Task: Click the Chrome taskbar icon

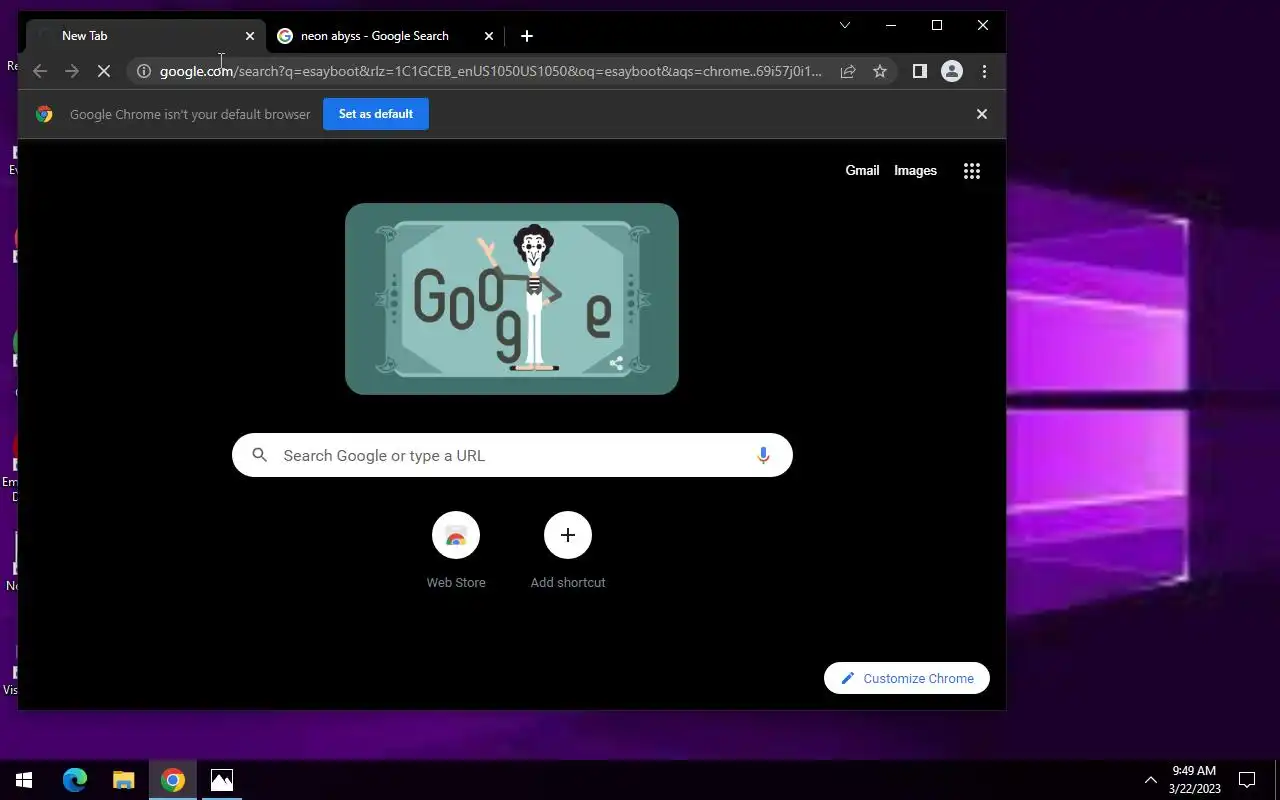Action: 173,780
